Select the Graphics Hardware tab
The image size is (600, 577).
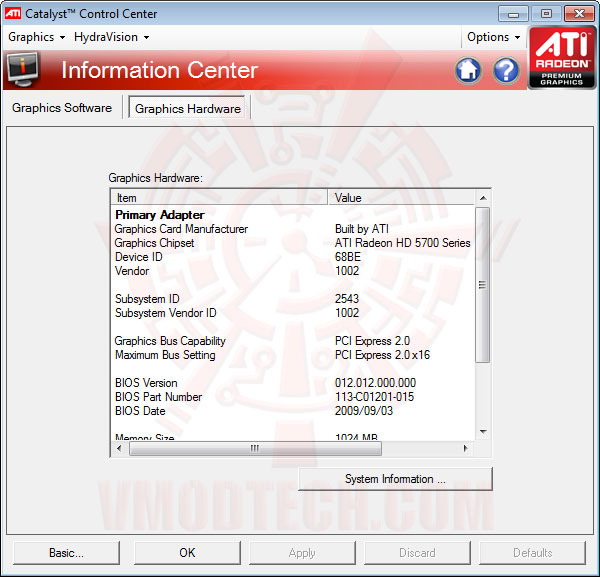188,109
